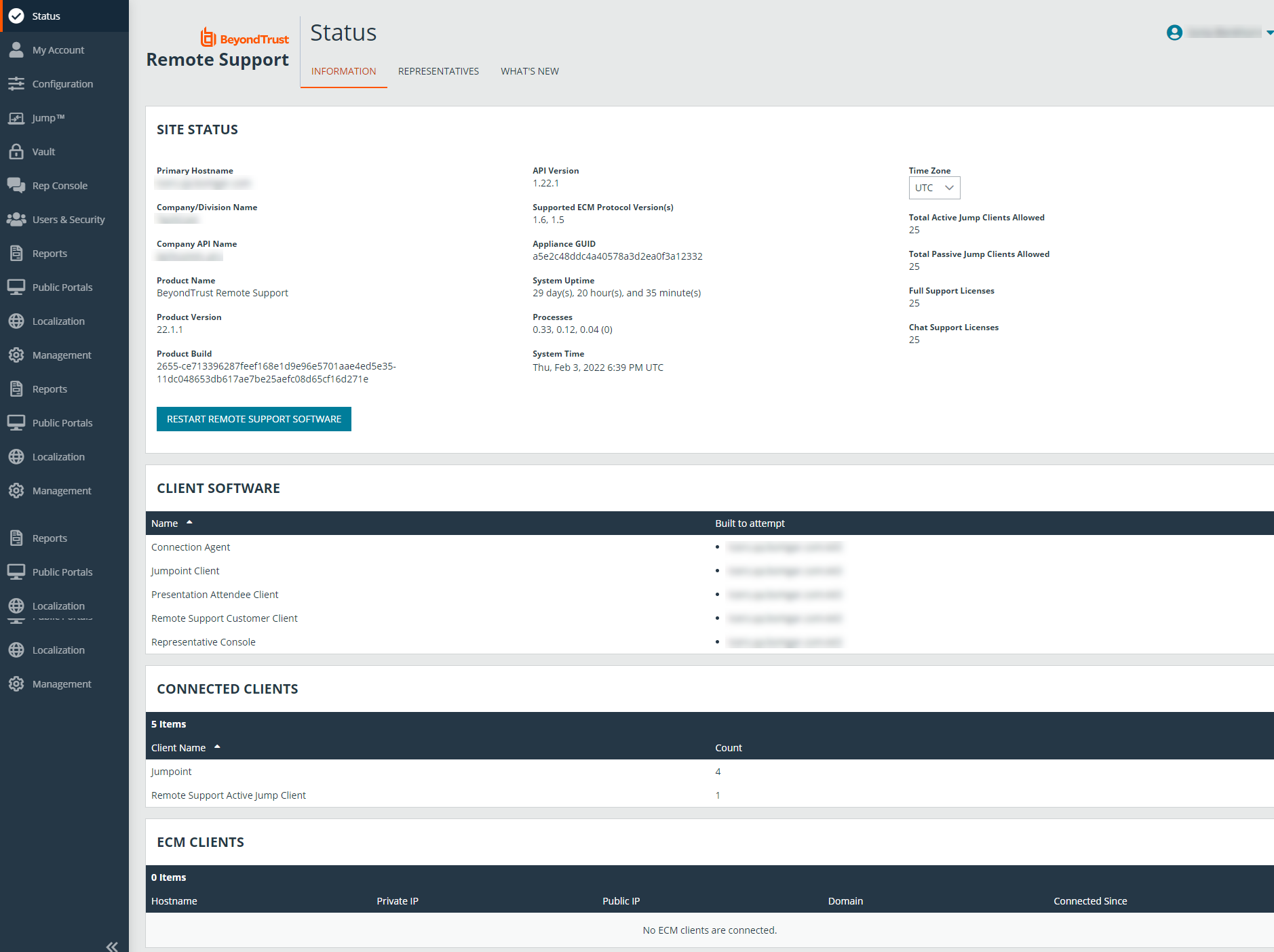The image size is (1274, 952).
Task: Sort Connected Clients by Client Name
Action: pyautogui.click(x=178, y=748)
